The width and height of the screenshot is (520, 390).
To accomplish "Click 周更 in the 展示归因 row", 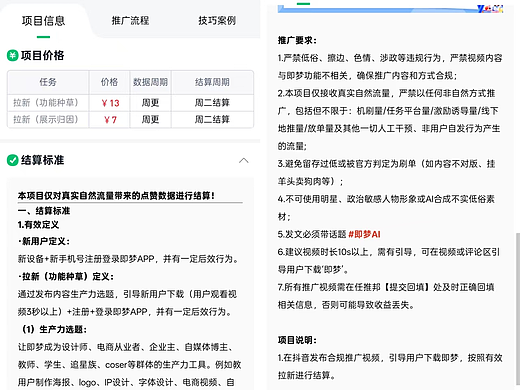I will point(150,119).
